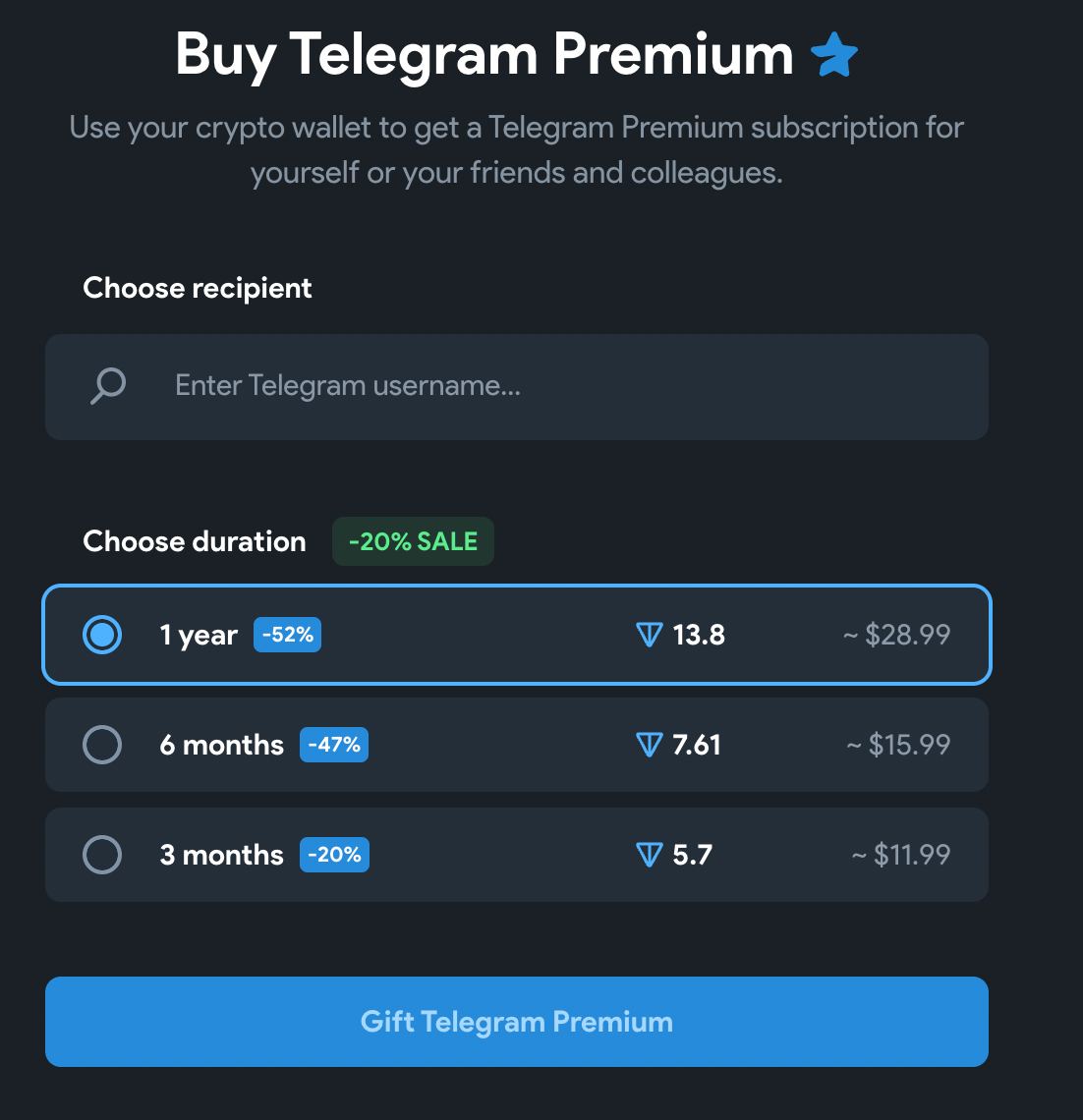Click the 5.7 TON amount

692,855
